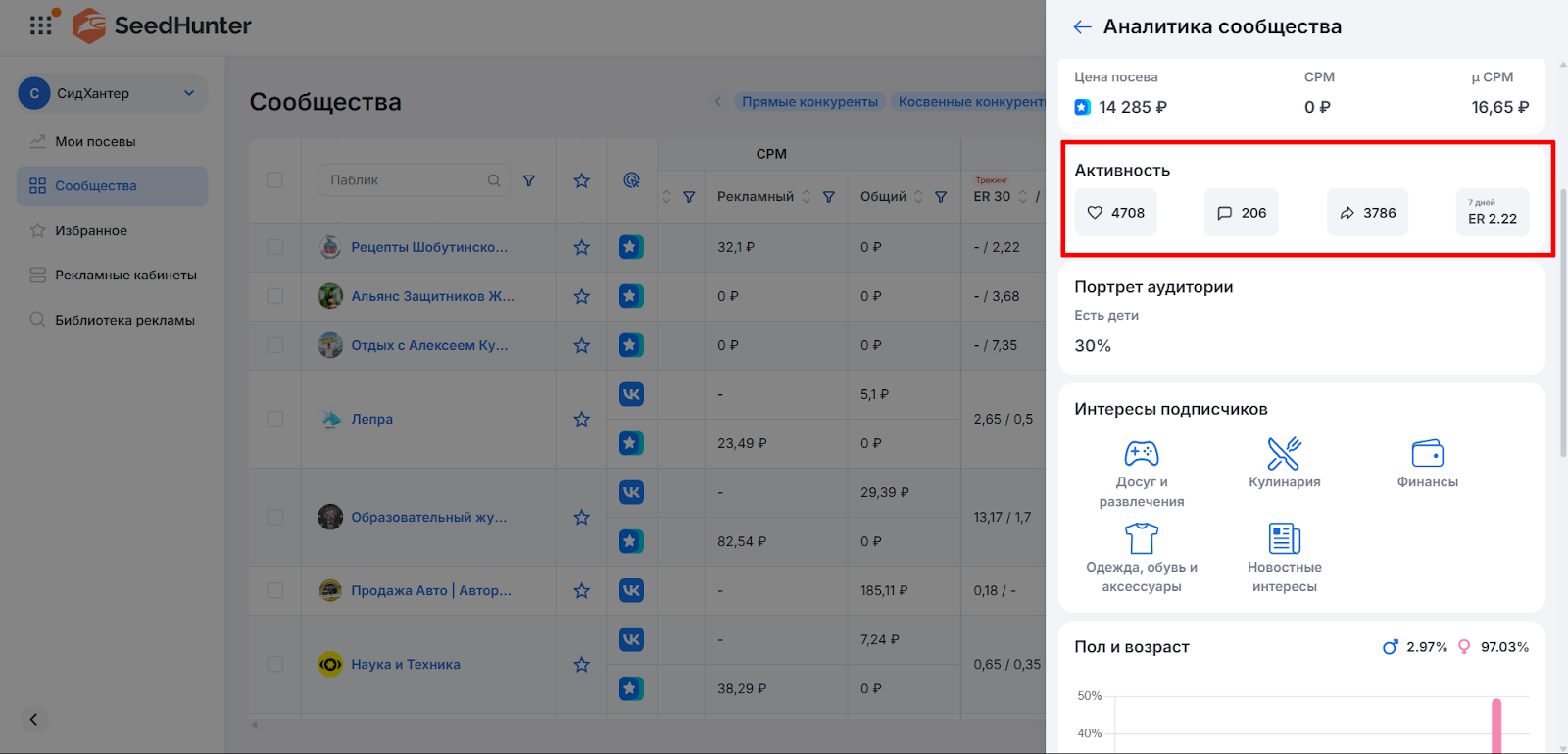Open Мои посевы in the sidebar
This screenshot has height=754, width=1568.
95,141
